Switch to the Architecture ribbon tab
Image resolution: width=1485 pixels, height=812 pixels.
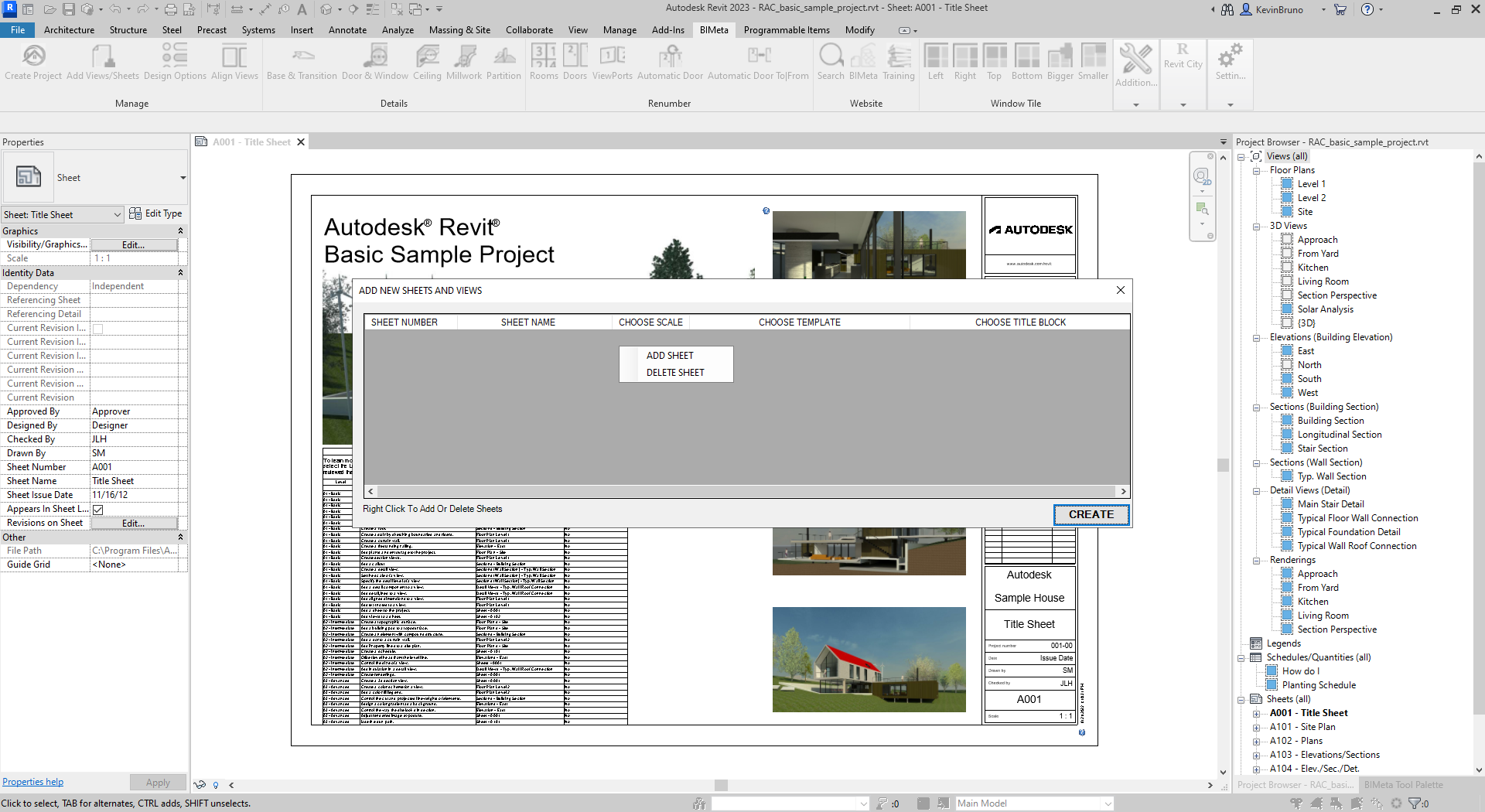point(69,30)
